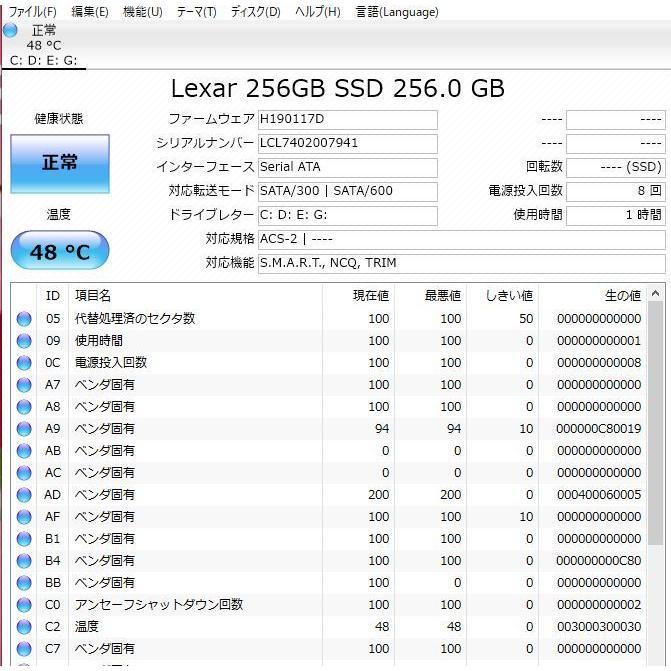671x671 pixels.
Task: Select the 温度 row in SMART table
Action: [x=328, y=627]
